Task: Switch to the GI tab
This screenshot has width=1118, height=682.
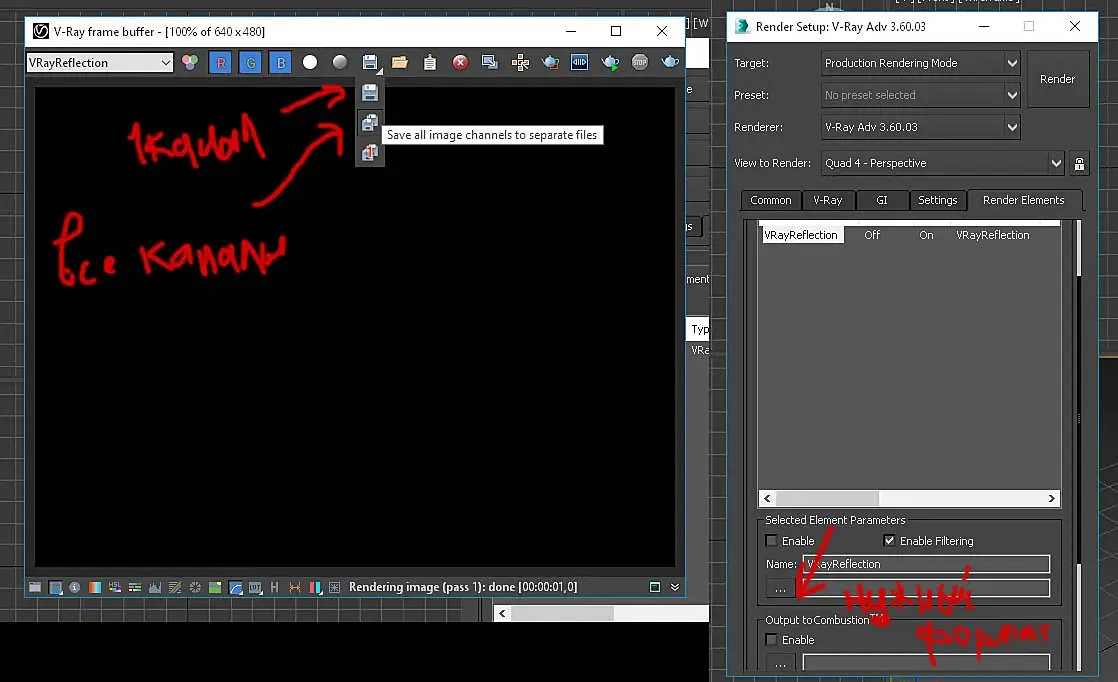Action: pyautogui.click(x=882, y=200)
